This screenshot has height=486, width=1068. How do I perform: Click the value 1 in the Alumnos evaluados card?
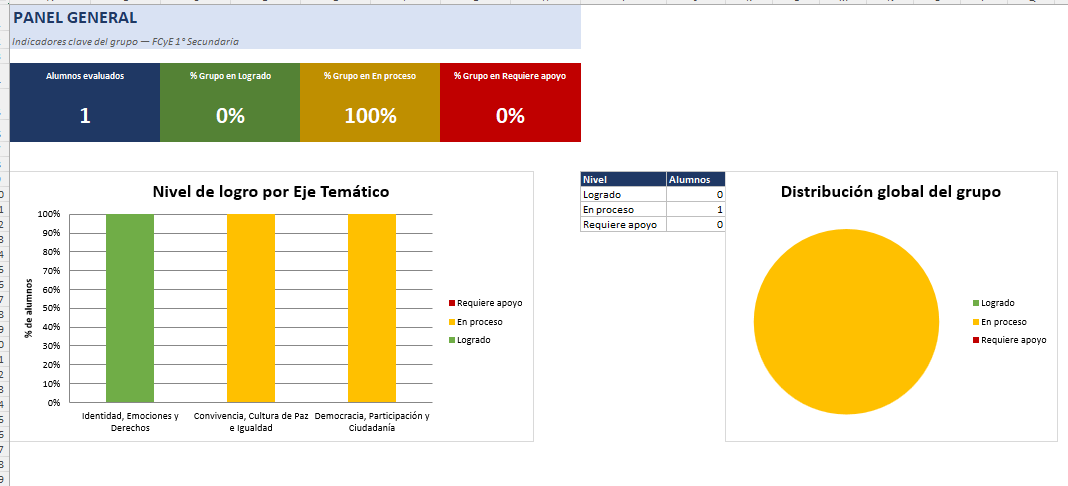coord(85,116)
